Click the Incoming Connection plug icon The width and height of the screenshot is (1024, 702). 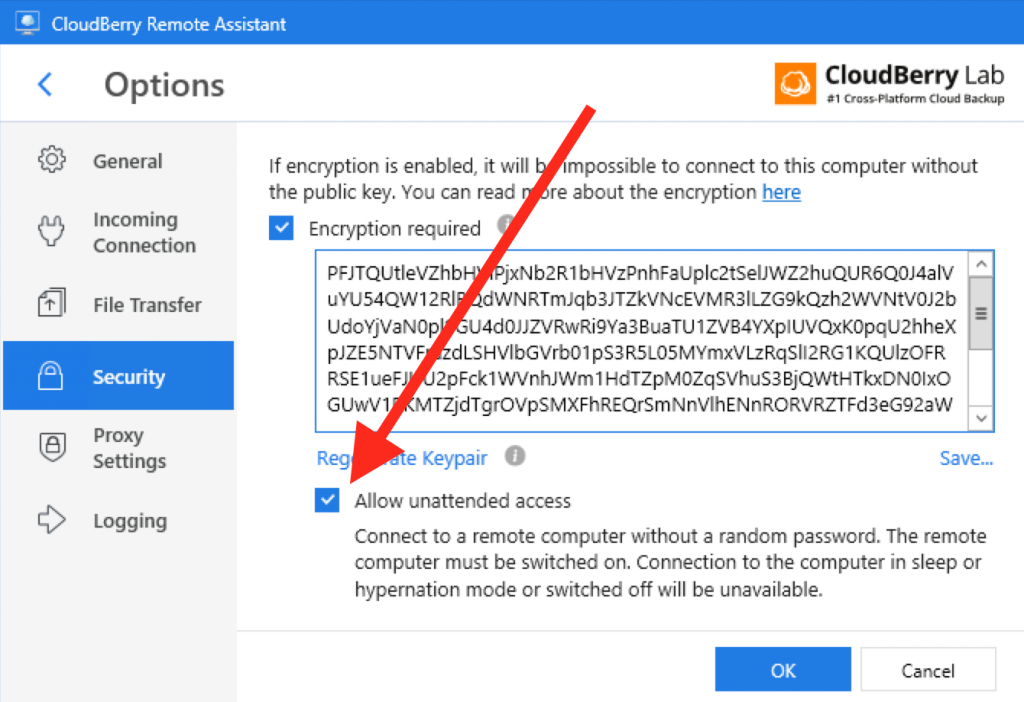coord(51,231)
